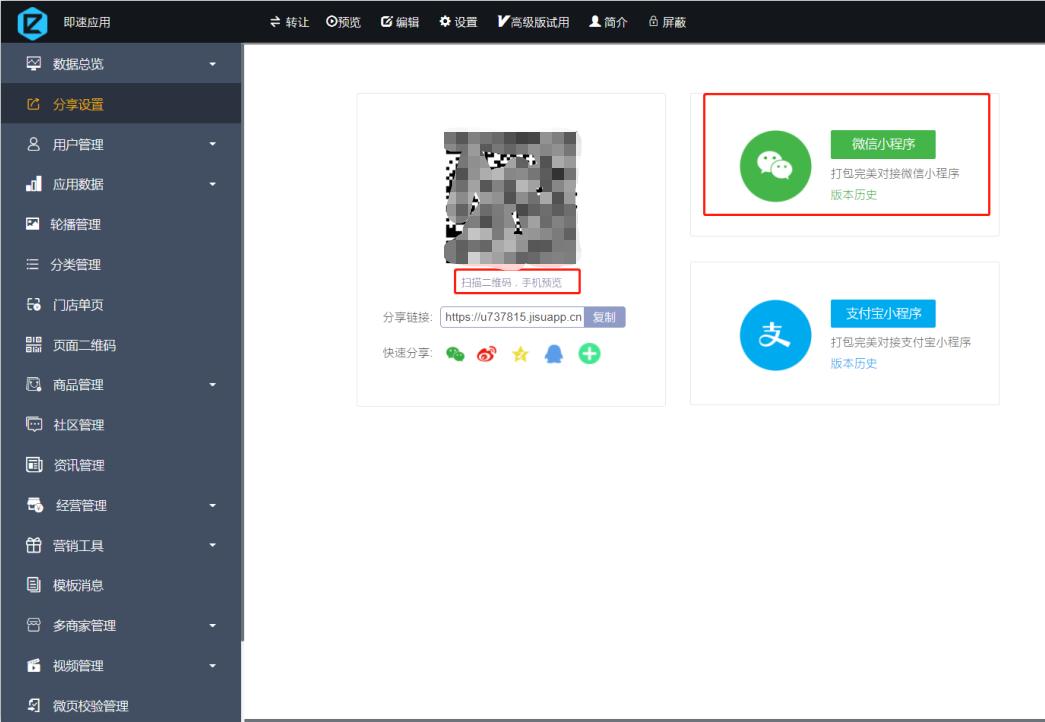Share to QQ with the penguin icon

point(554,353)
